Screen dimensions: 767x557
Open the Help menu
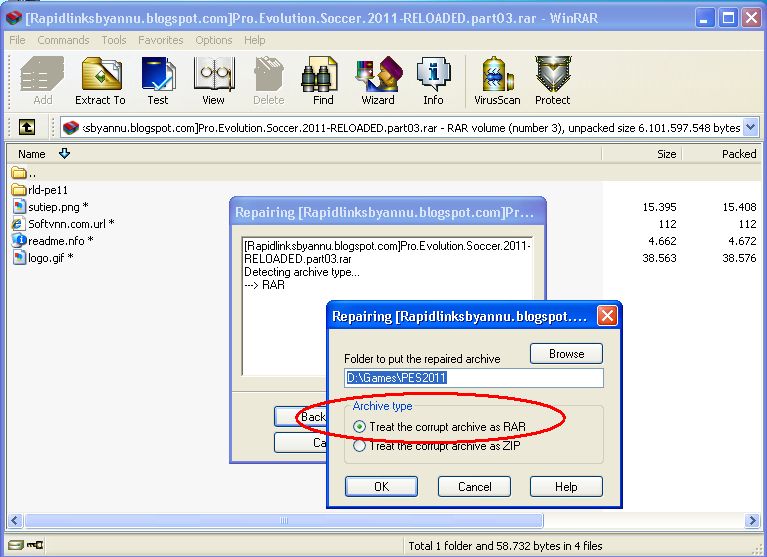pyautogui.click(x=255, y=40)
